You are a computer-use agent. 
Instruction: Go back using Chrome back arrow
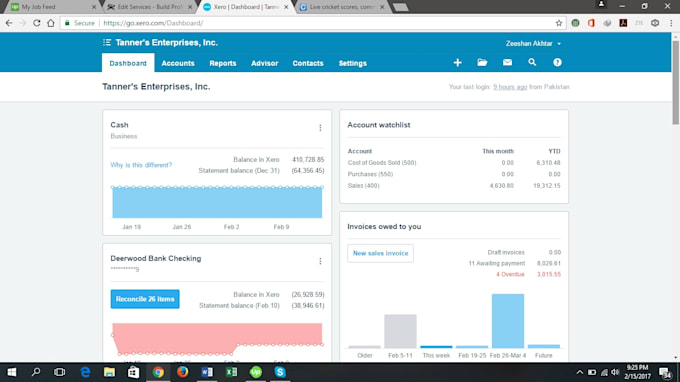point(9,23)
